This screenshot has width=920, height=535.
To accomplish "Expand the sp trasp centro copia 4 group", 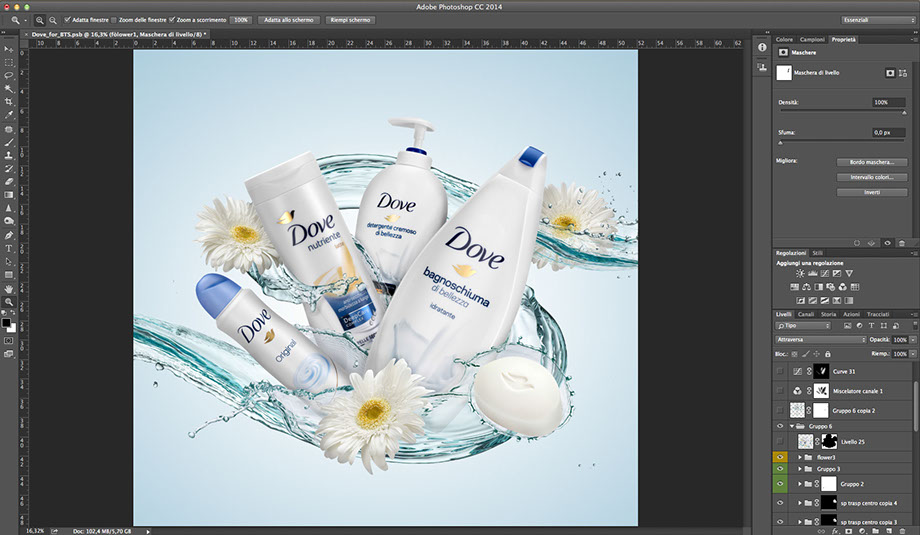I will pyautogui.click(x=799, y=503).
